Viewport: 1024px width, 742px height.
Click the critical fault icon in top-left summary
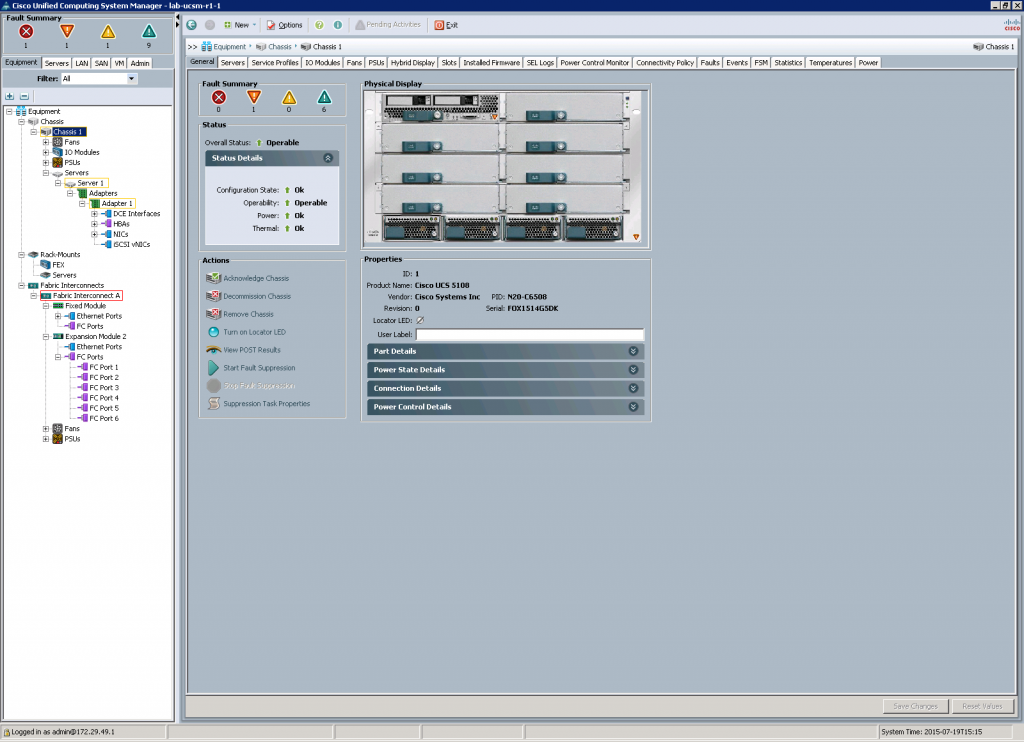click(26, 32)
